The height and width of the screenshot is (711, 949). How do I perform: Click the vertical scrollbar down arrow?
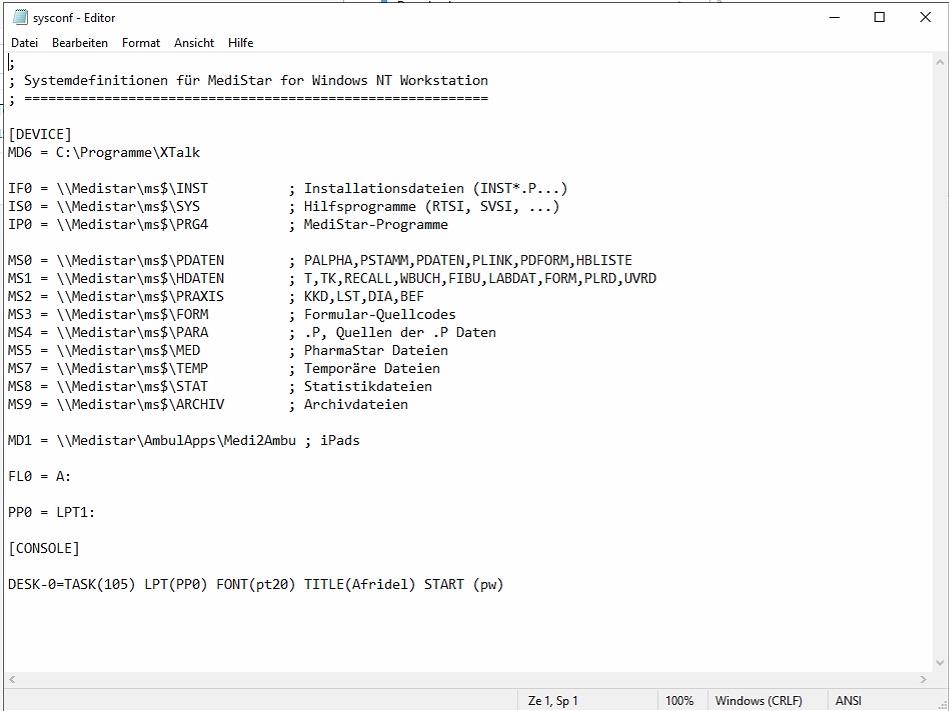(x=940, y=663)
